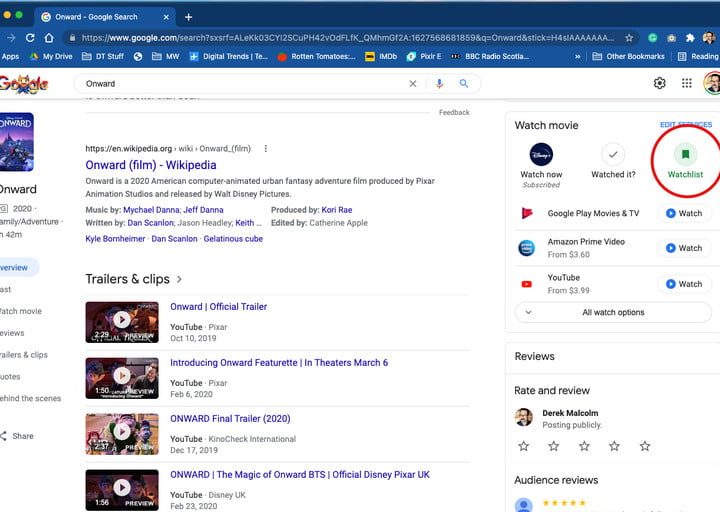Toggle the Watchlist bookmark button
Image resolution: width=720 pixels, height=512 pixels.
tap(685, 155)
